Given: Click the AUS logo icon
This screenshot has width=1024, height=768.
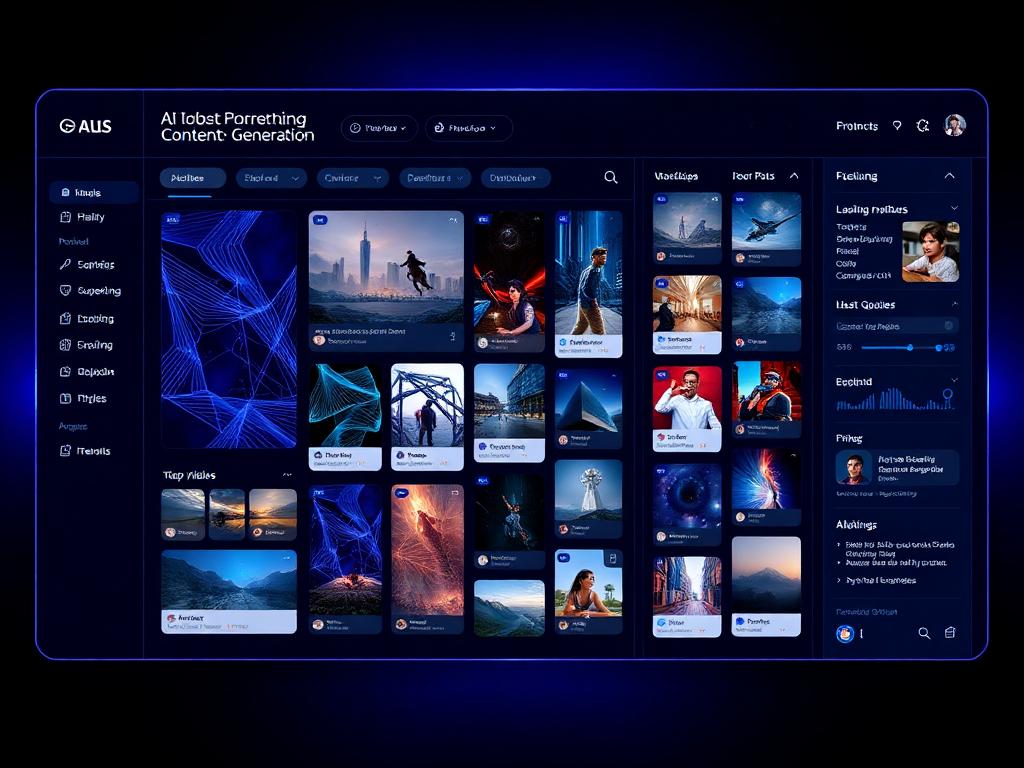Looking at the screenshot, I should click(x=66, y=126).
